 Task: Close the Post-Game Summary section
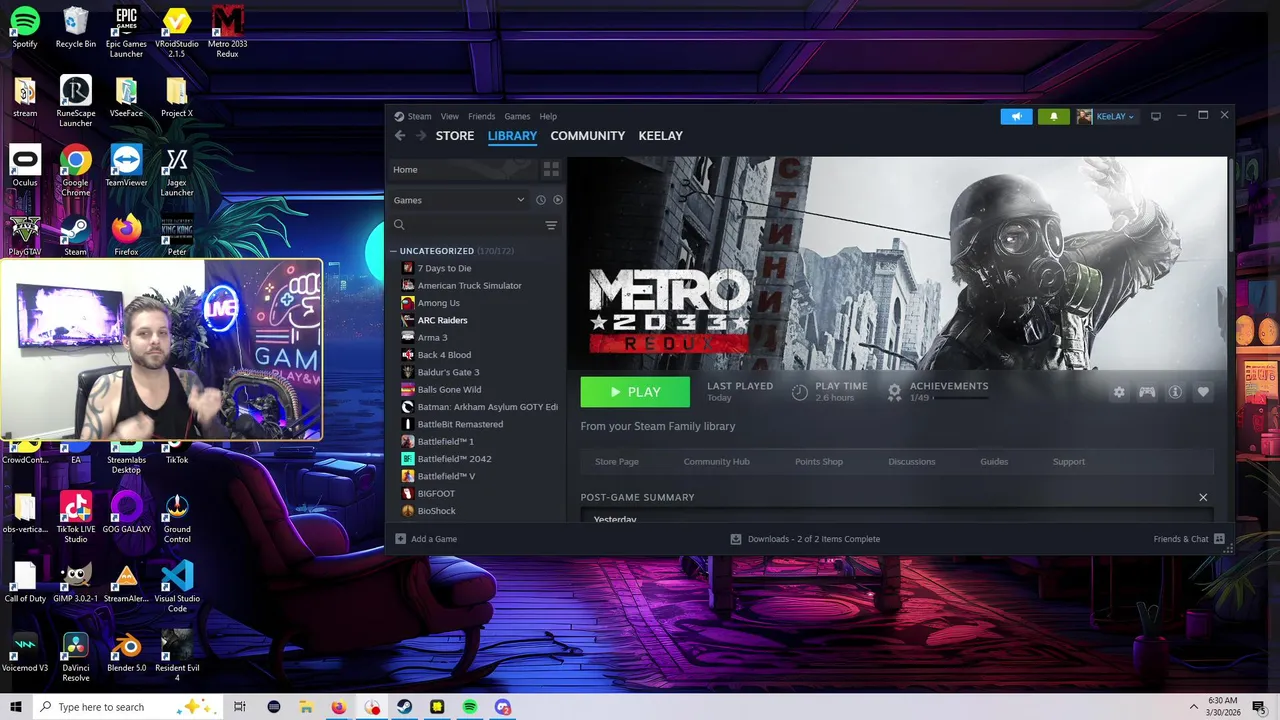[1203, 497]
